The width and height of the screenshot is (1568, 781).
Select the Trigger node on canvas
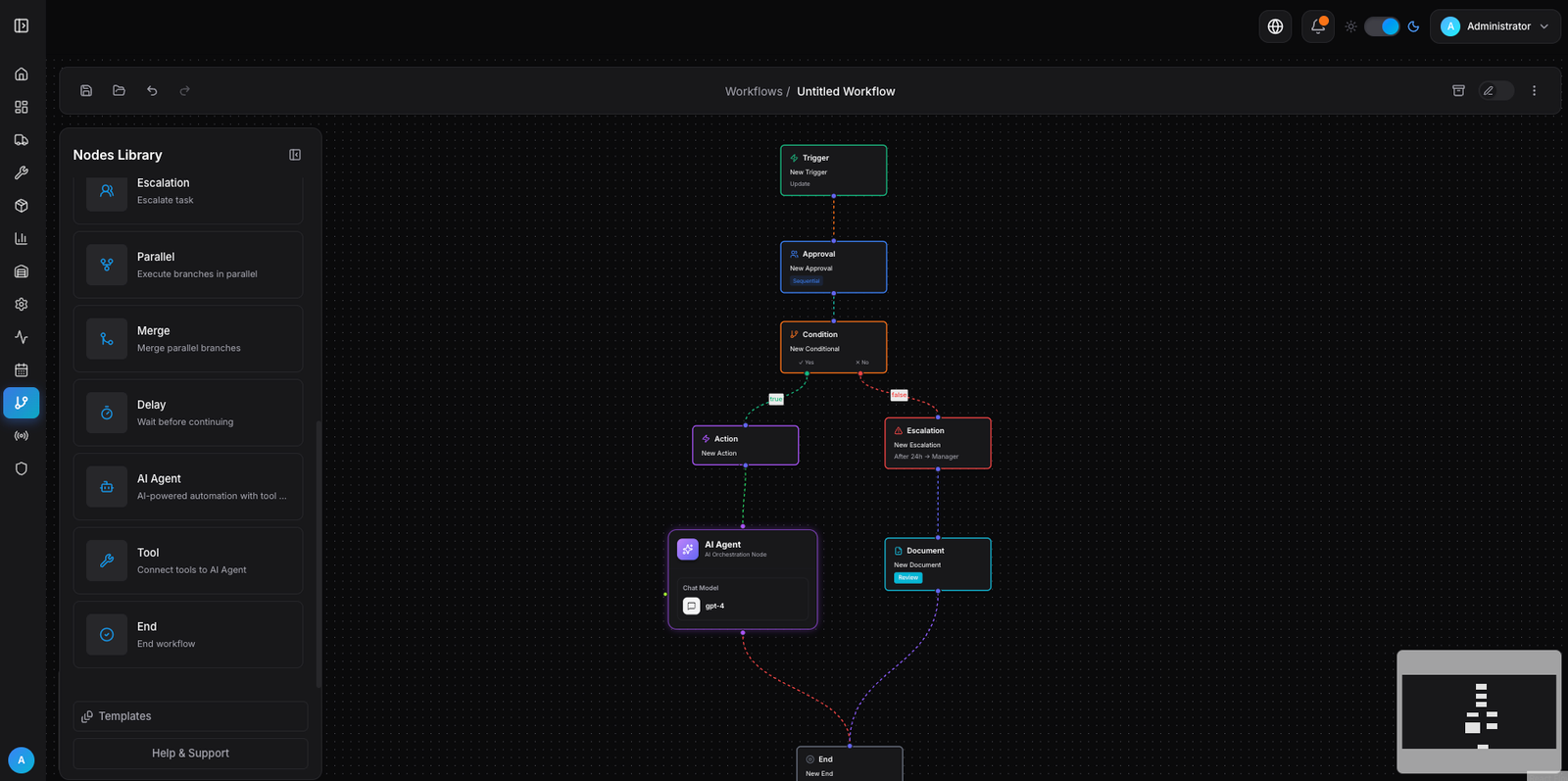click(834, 171)
